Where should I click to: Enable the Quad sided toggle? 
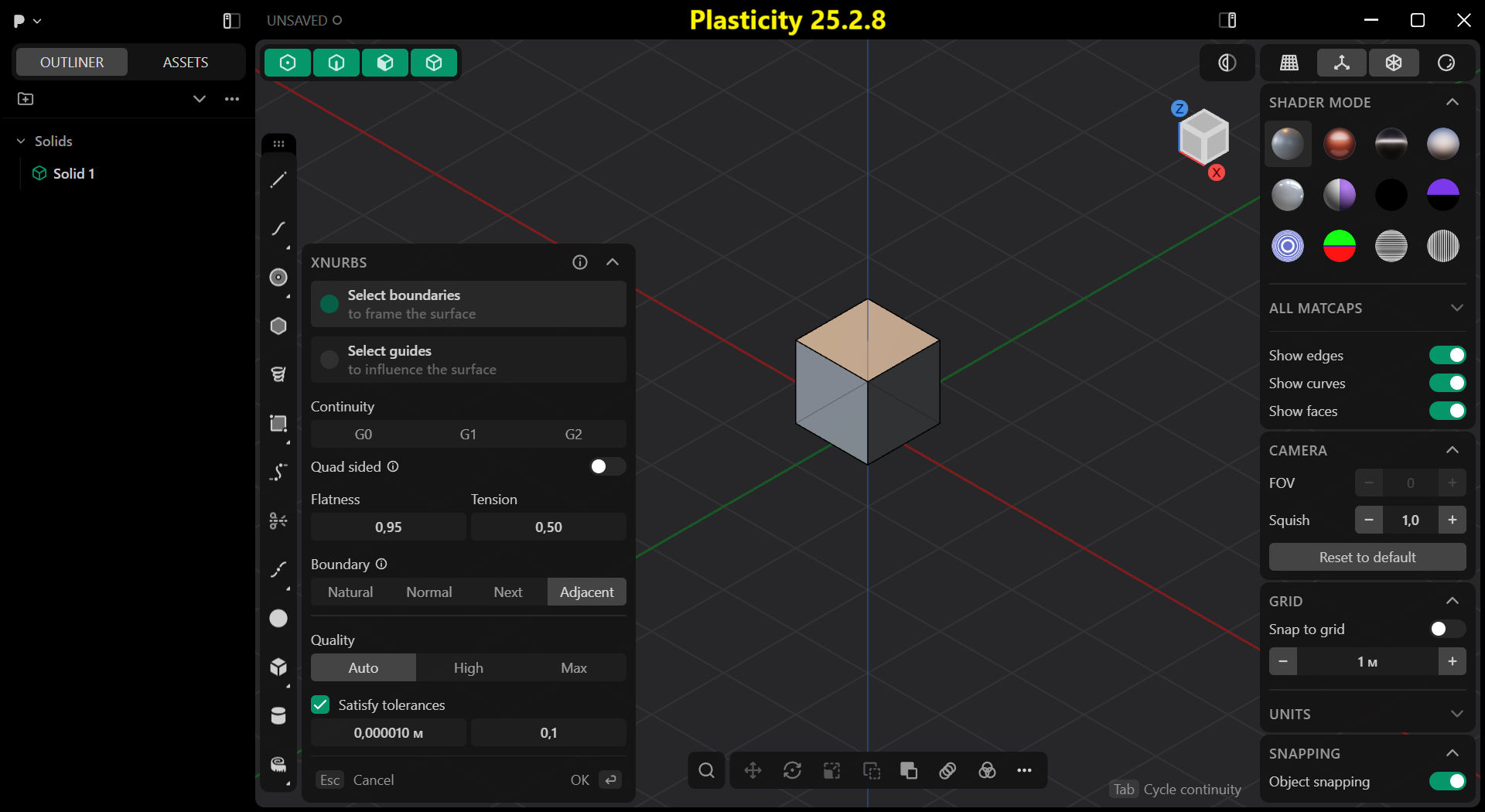coord(606,466)
